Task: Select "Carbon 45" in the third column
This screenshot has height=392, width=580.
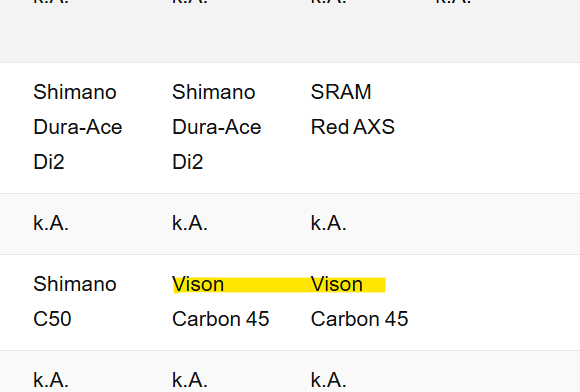Action: [359, 319]
